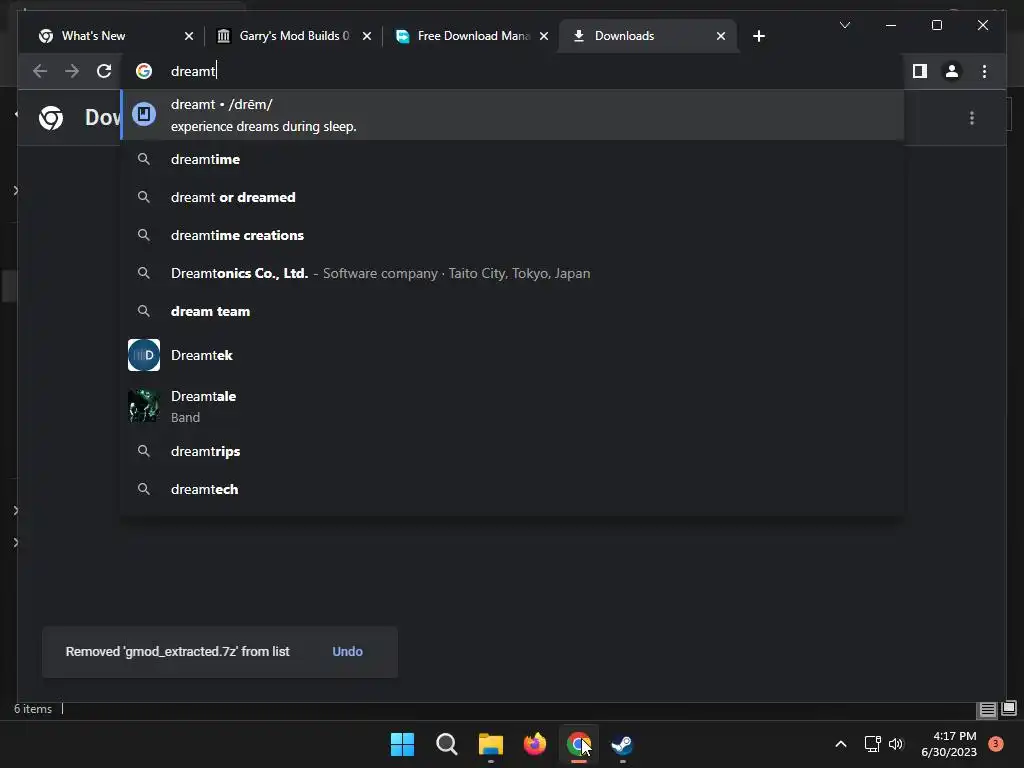Open the Windows Start menu
Screen dimensions: 1024x768
(402, 744)
